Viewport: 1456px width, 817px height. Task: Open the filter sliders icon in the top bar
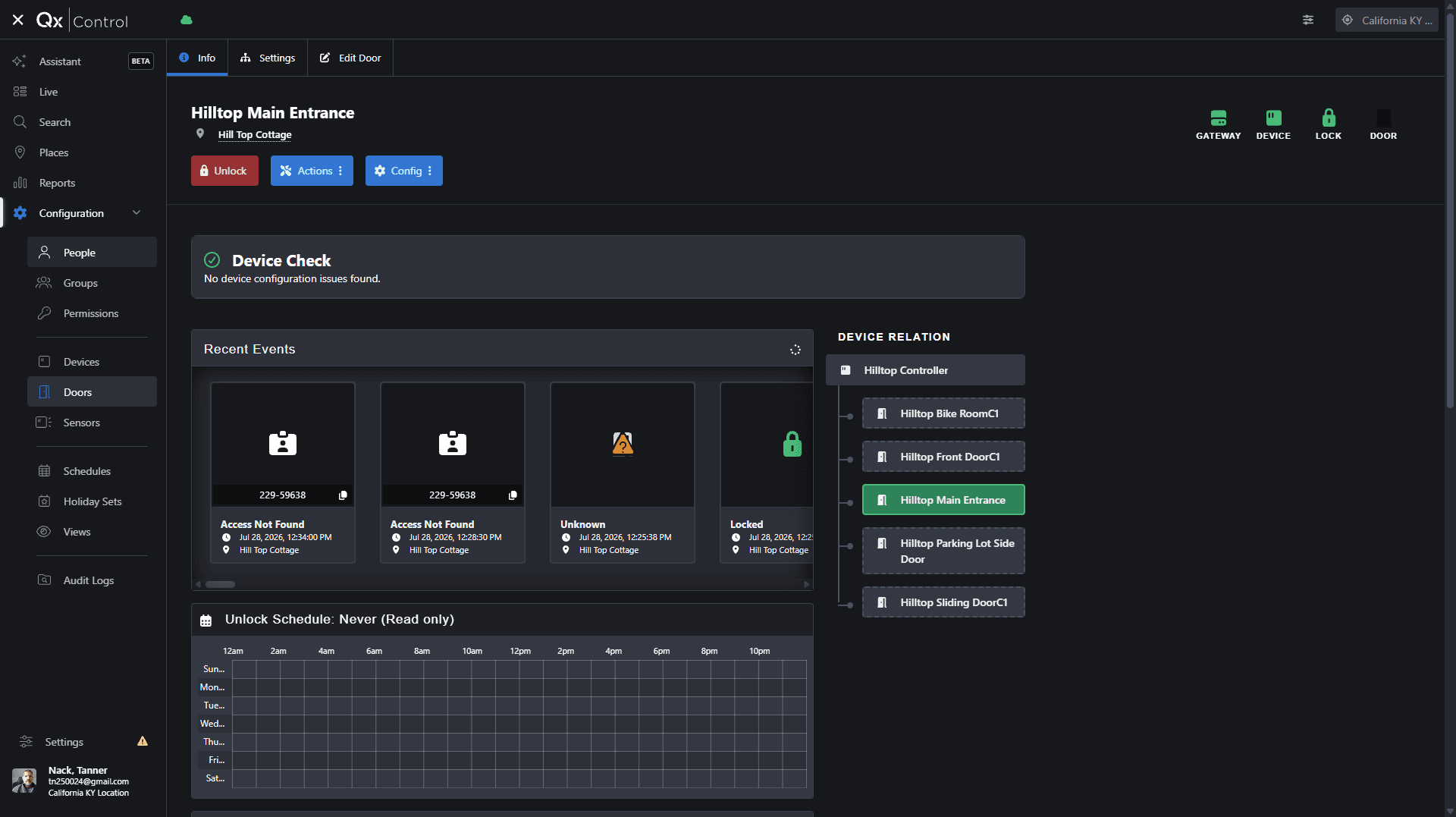coord(1308,20)
